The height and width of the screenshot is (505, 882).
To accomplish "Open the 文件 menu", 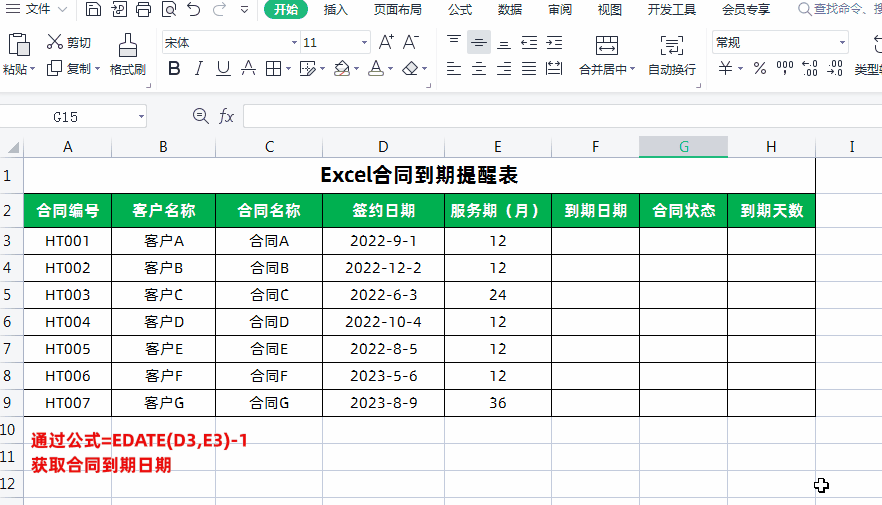I will point(38,9).
